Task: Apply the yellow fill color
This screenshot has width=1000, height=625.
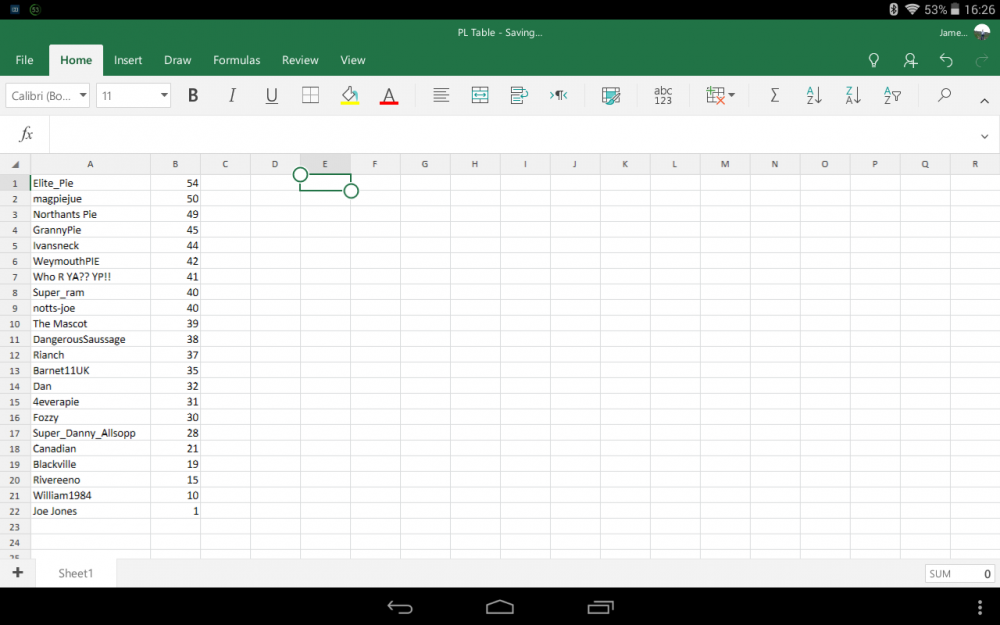Action: pos(349,95)
